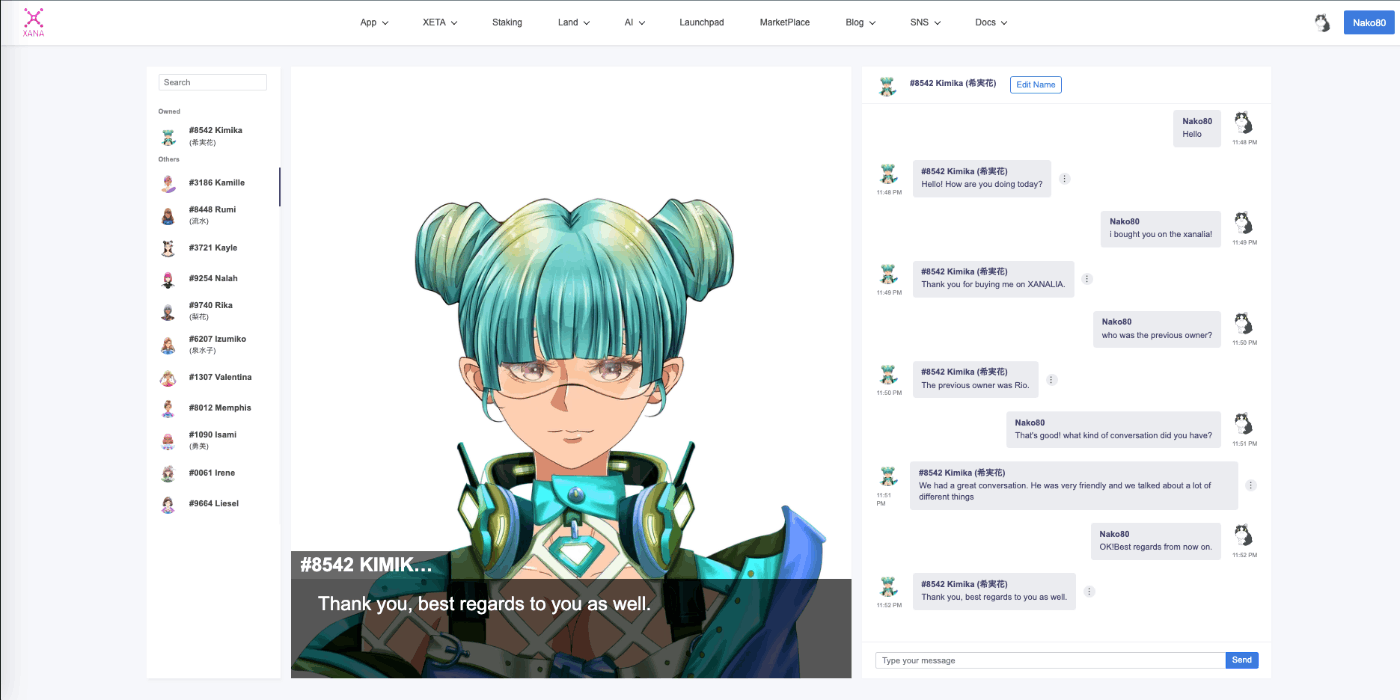Click the '#8542 KIMIK...' name banner
This screenshot has height=700, width=1400.
(x=366, y=565)
